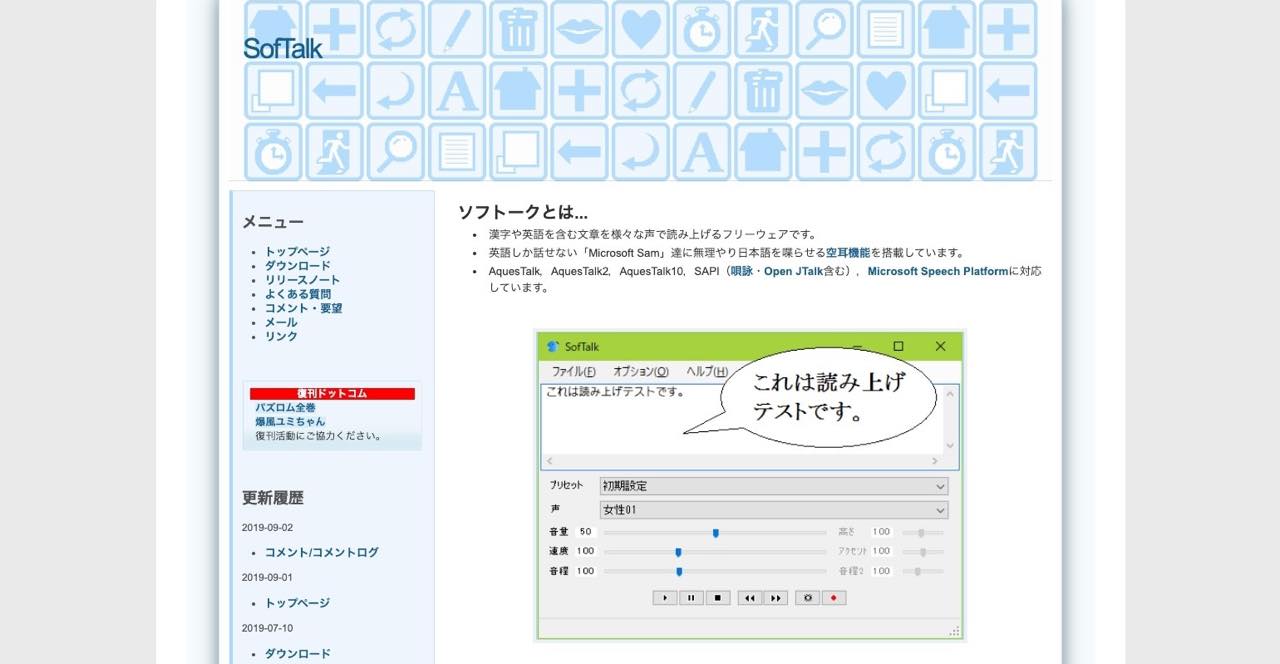Follow the Microsoft Speech Platform link
The height and width of the screenshot is (664, 1280).
[x=938, y=271]
